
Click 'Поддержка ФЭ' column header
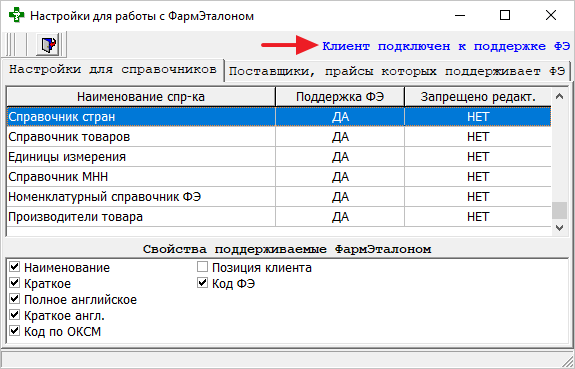[340, 97]
